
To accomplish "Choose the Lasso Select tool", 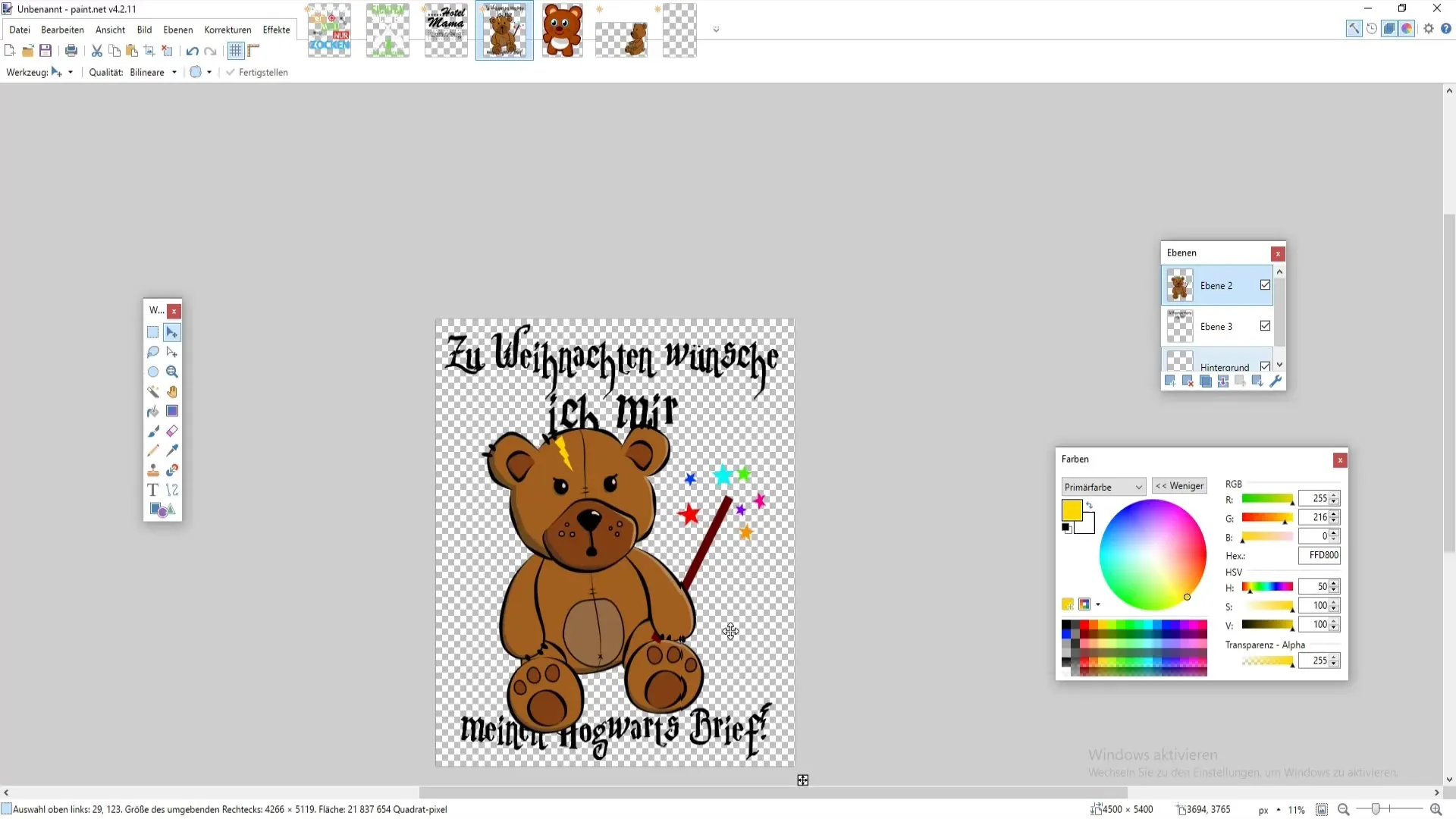I will coord(152,352).
